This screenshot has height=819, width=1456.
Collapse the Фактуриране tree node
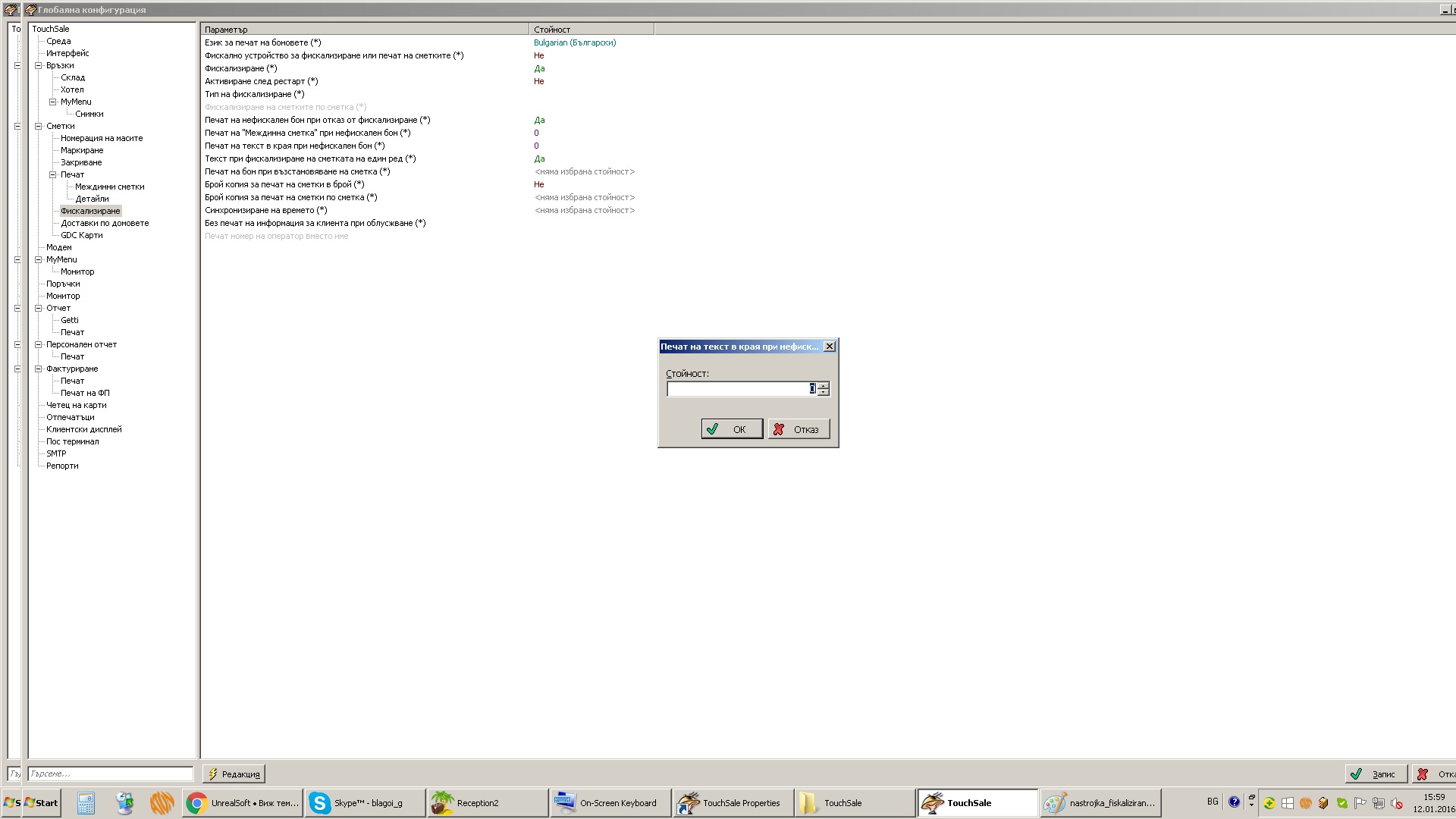[x=38, y=369]
